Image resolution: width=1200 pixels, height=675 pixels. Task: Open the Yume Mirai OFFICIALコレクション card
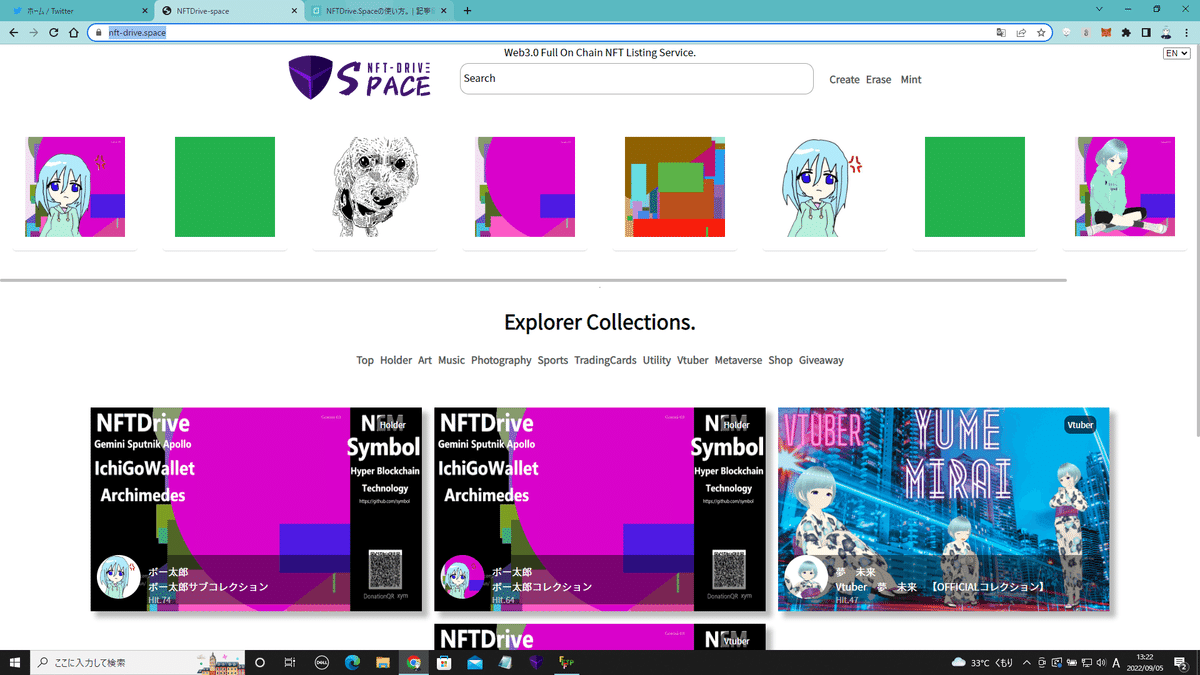943,509
